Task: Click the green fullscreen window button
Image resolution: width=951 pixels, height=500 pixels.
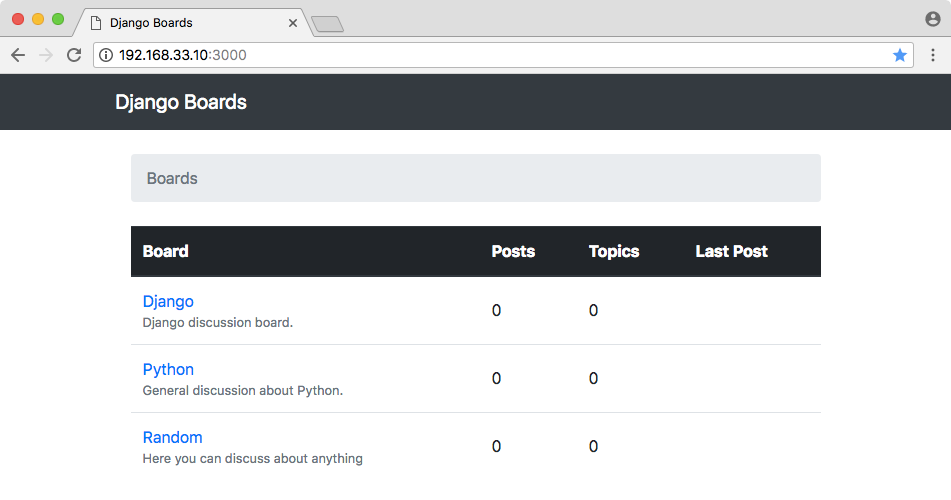Action: [58, 19]
